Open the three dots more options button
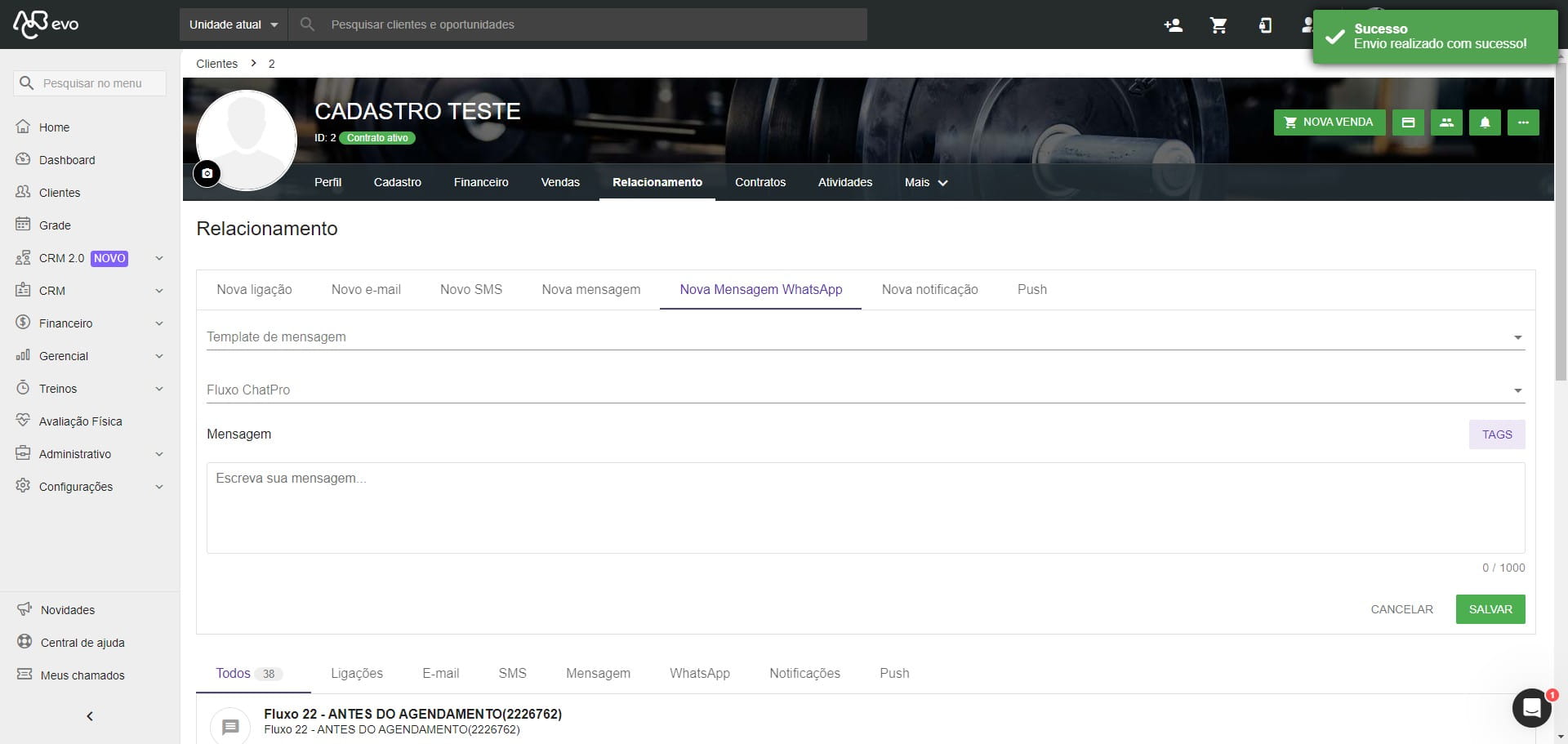The width and height of the screenshot is (1568, 744). (1523, 123)
